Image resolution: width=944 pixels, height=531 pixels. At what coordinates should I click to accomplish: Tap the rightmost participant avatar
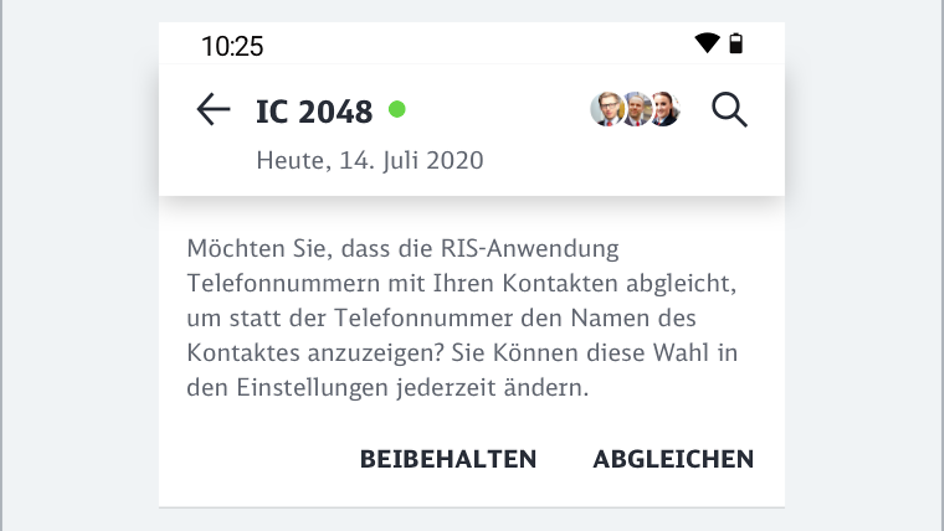click(x=664, y=109)
